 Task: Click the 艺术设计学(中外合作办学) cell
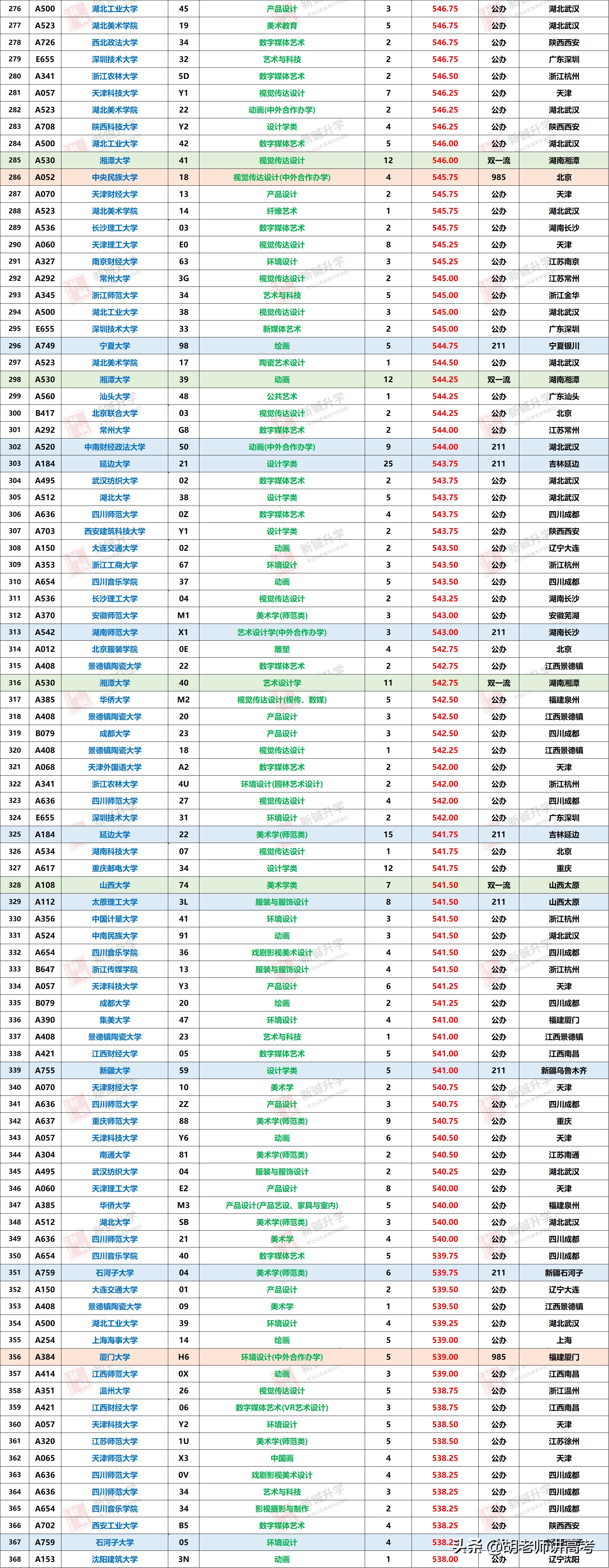[282, 632]
